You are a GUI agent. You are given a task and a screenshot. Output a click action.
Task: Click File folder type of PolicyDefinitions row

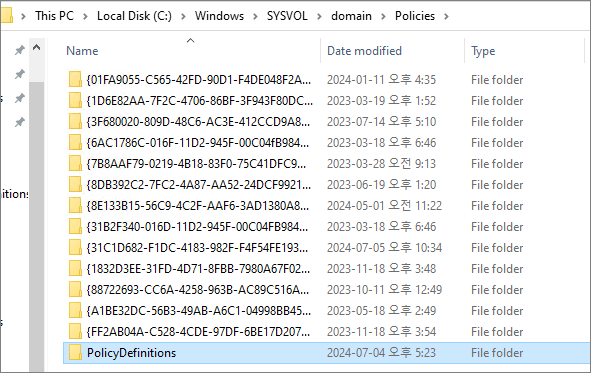(x=497, y=353)
